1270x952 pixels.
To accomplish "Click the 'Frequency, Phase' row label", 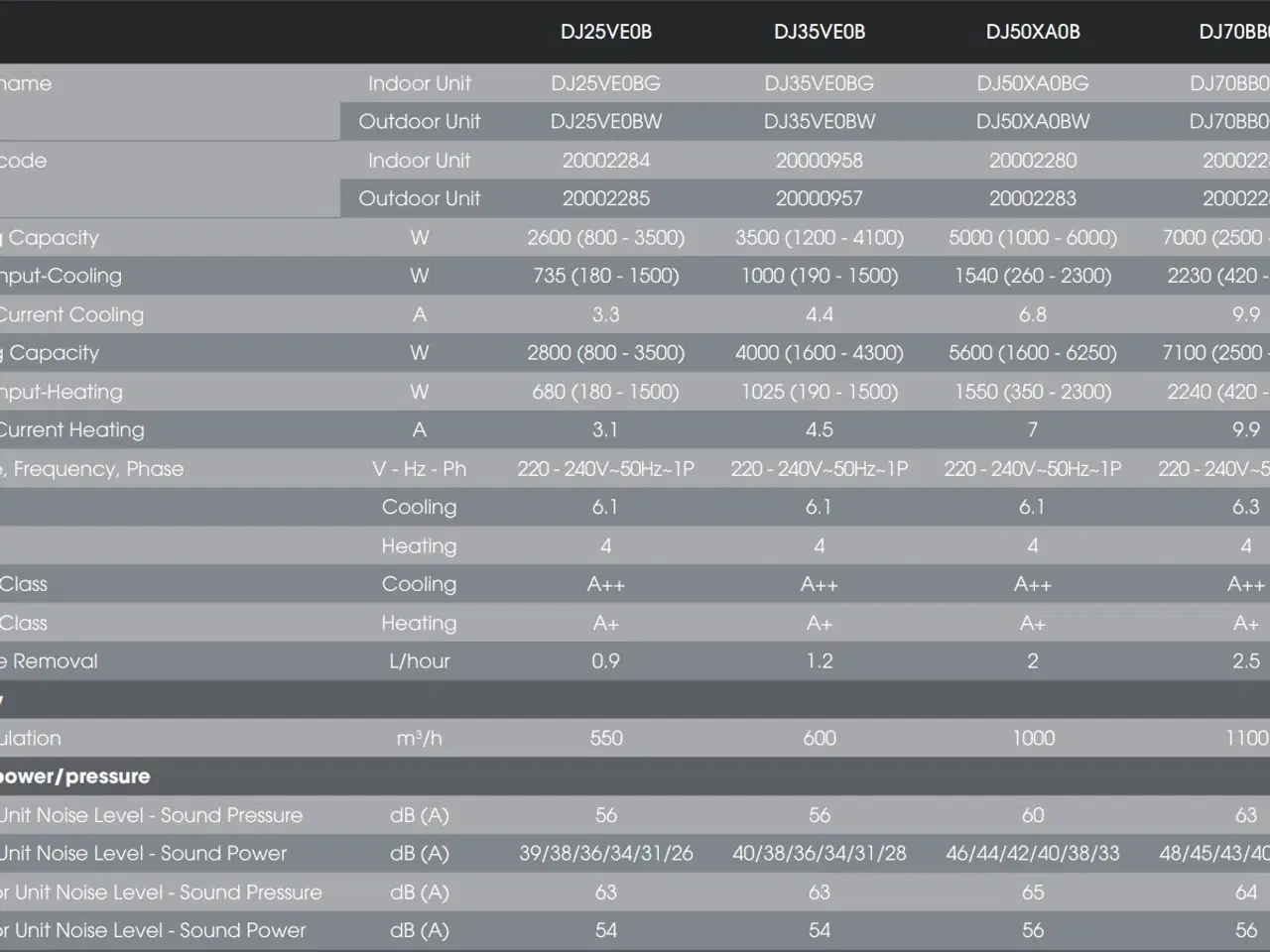I will [98, 469].
